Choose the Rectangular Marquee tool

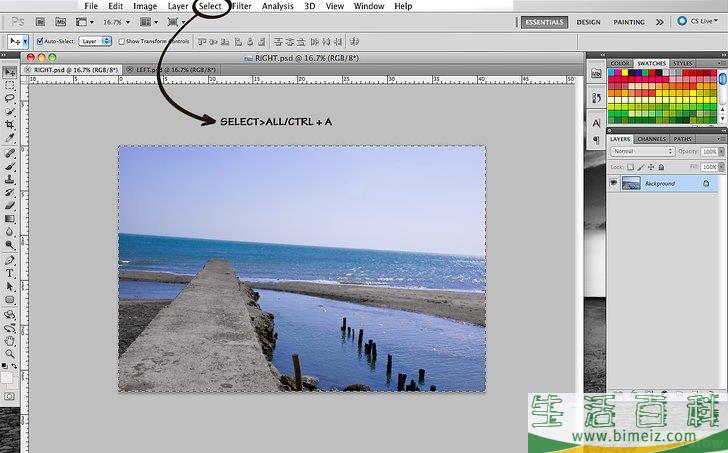point(10,86)
